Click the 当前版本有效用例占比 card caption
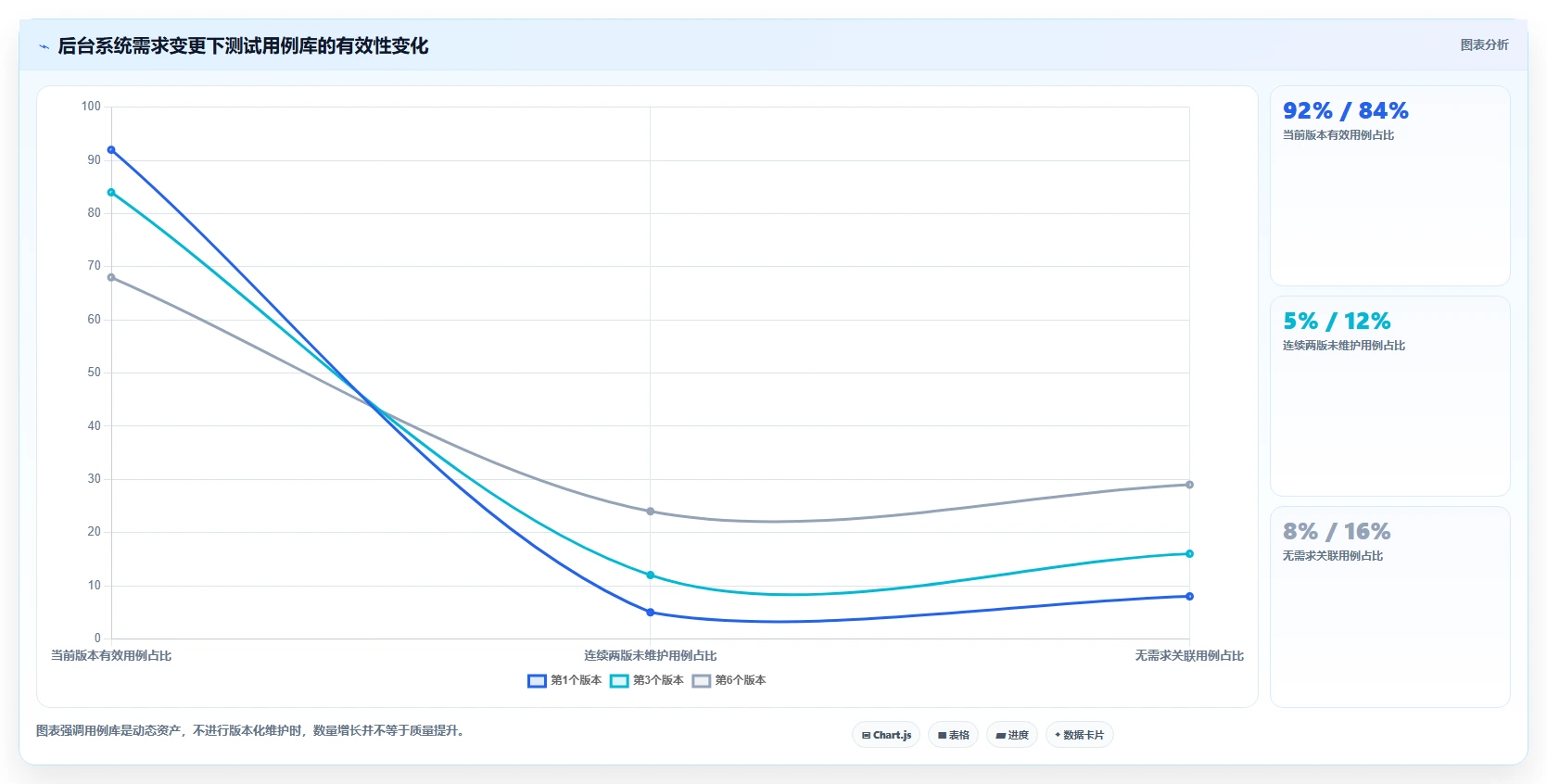Screen dimensions: 1547x784 (x=1338, y=135)
